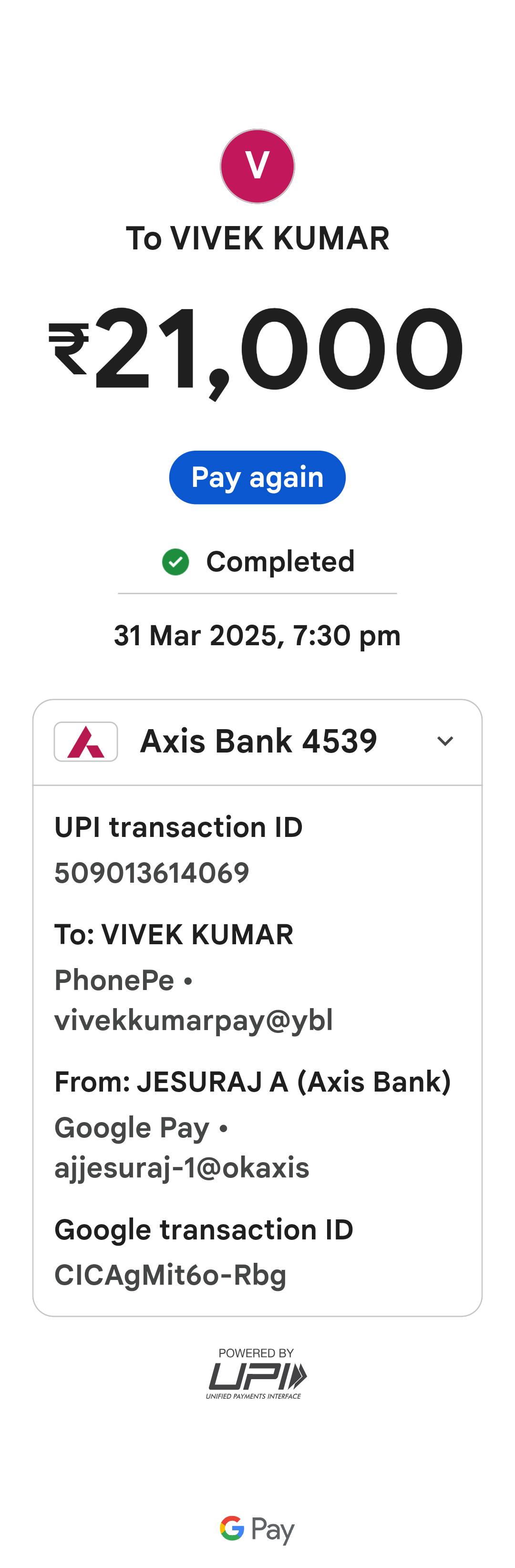Tap the V avatar for Vivek Kumar
Image resolution: width=515 pixels, height=1568 pixels.
[257, 166]
